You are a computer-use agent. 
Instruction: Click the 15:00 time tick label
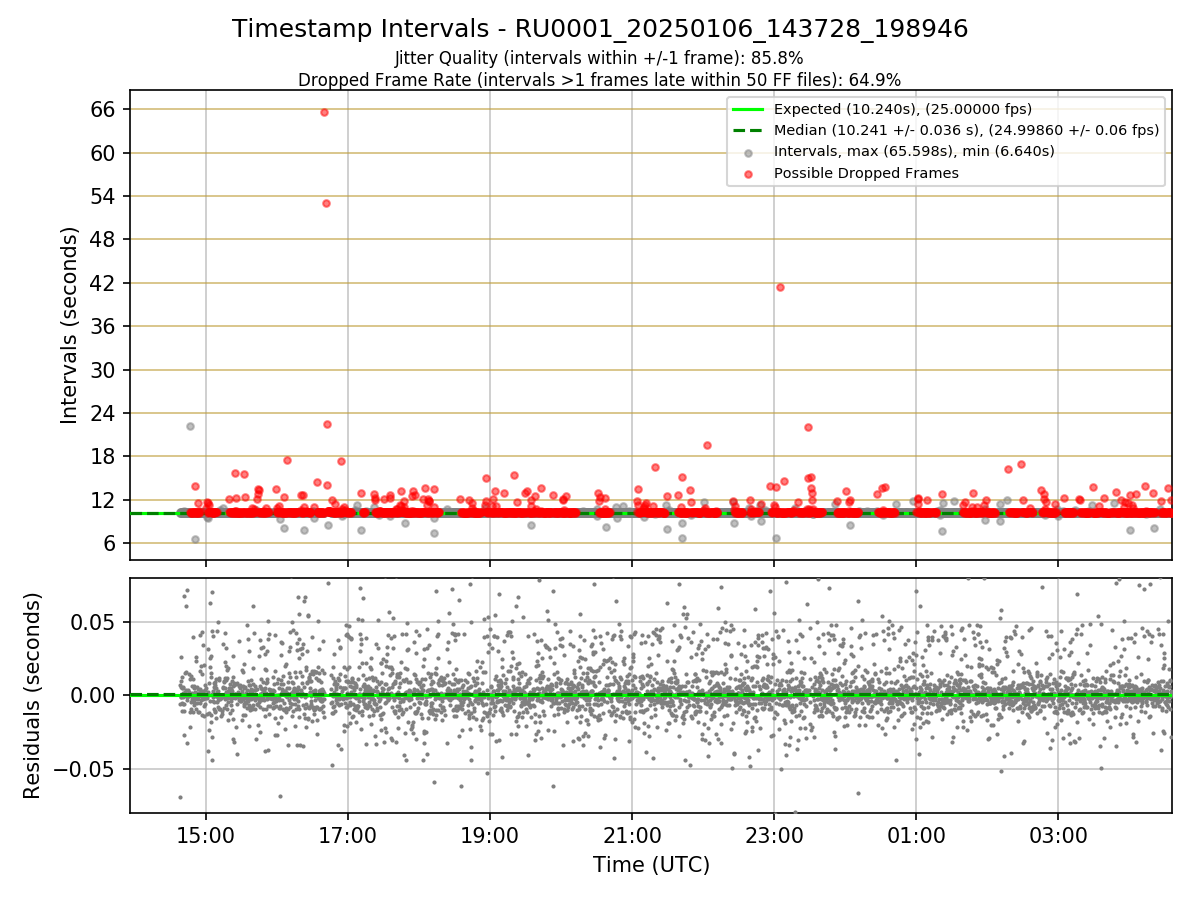206,835
